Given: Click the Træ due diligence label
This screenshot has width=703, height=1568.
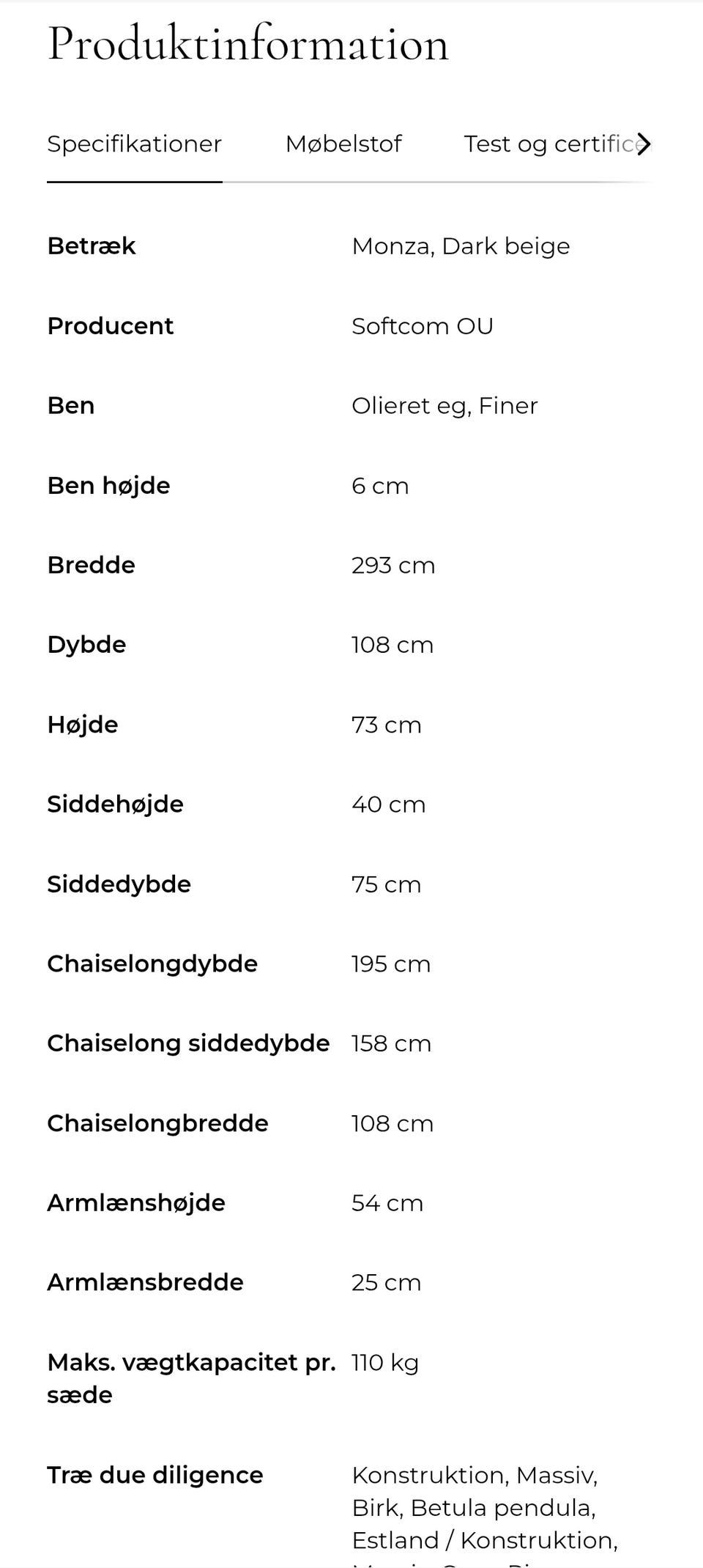Looking at the screenshot, I should (x=155, y=1475).
